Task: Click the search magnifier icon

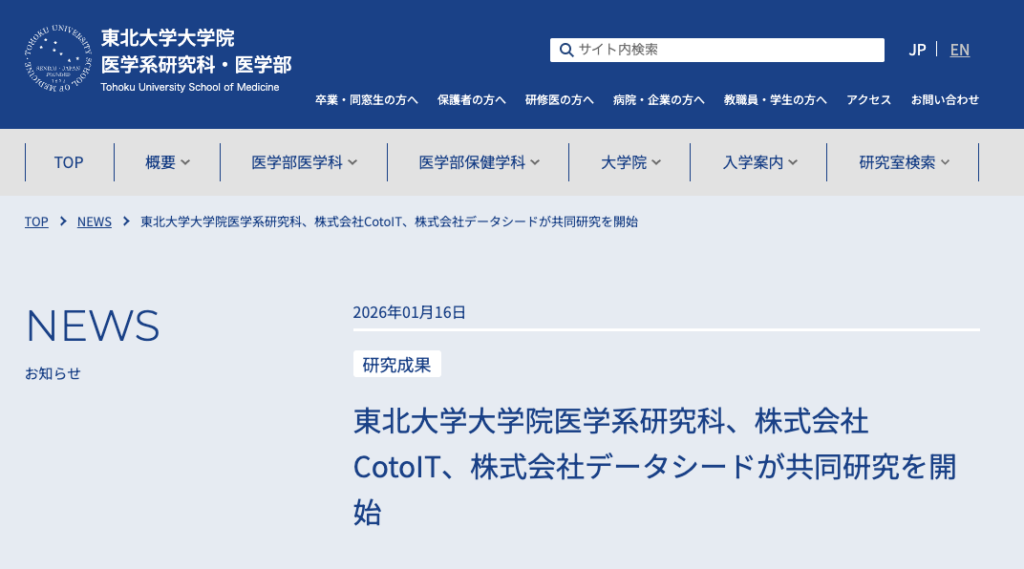Action: click(566, 50)
